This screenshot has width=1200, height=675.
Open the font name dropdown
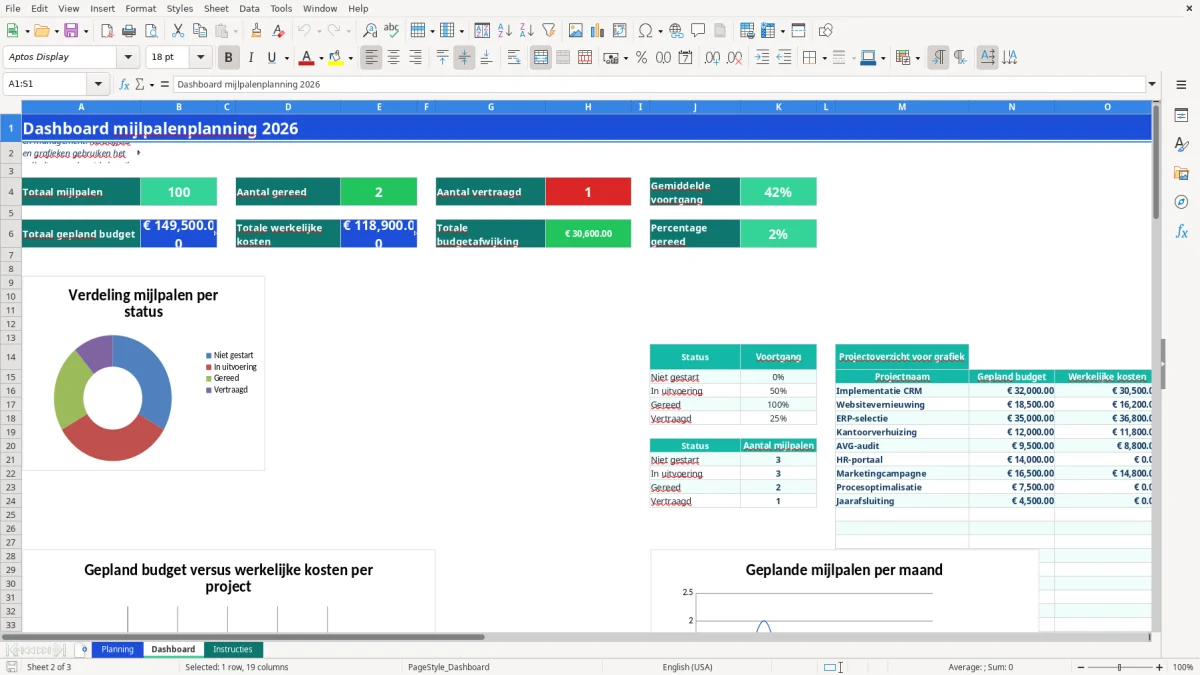pyautogui.click(x=128, y=57)
